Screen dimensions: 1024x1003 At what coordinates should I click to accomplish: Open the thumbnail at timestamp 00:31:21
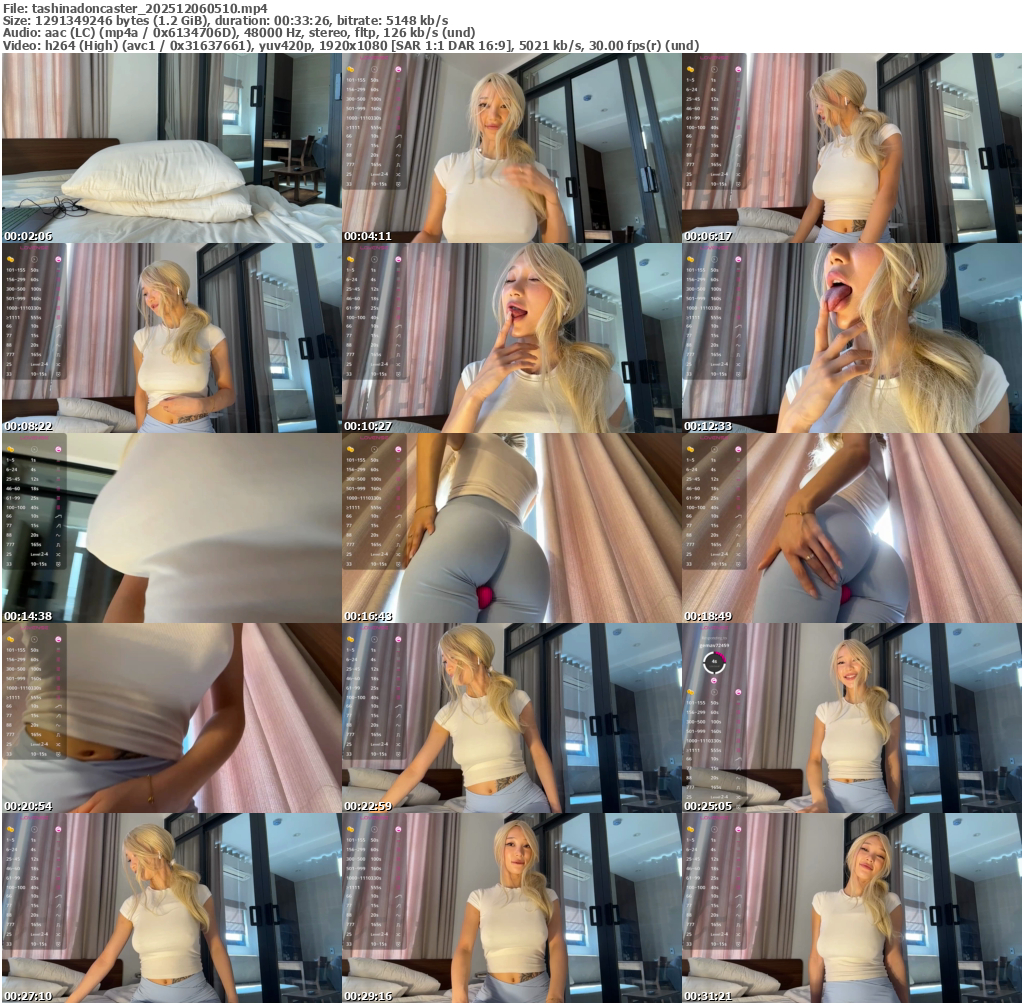pyautogui.click(x=852, y=908)
